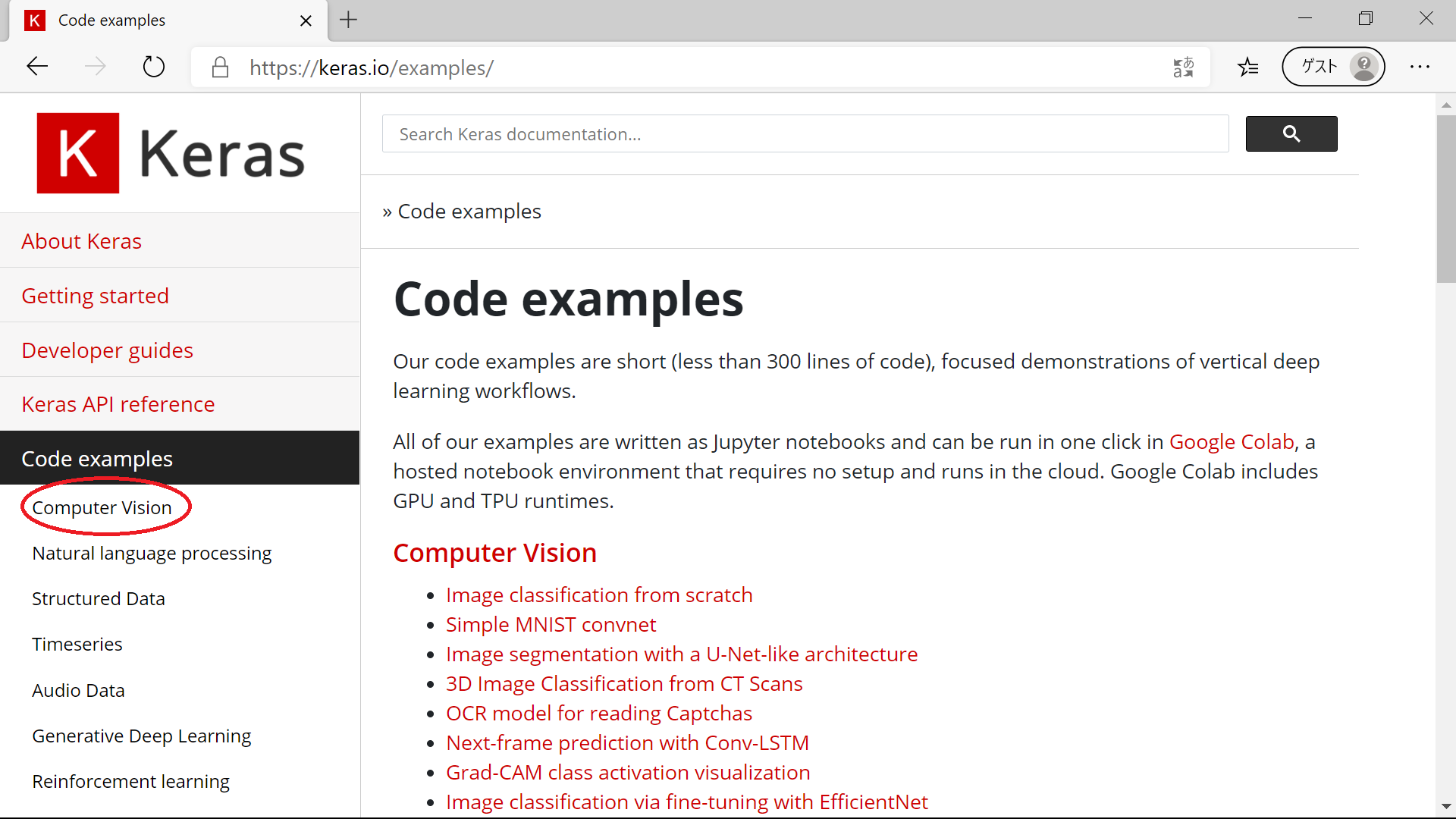Open About Keras in sidebar
This screenshot has width=1456, height=819.
(180, 240)
